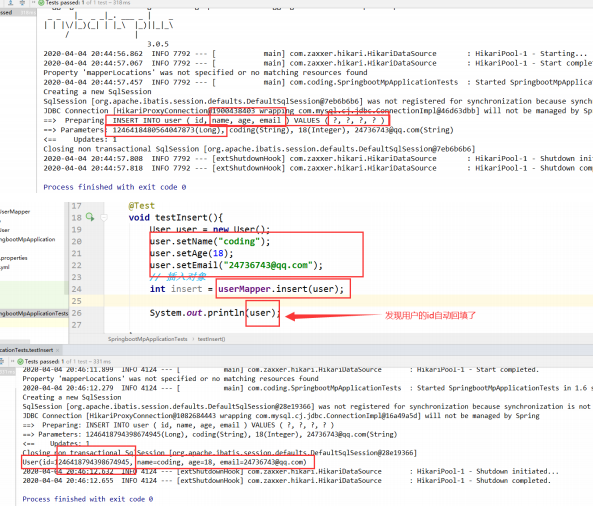The width and height of the screenshot is (609, 506).
Task: Collapse the testInsert method fold marker
Action: (x=104, y=217)
